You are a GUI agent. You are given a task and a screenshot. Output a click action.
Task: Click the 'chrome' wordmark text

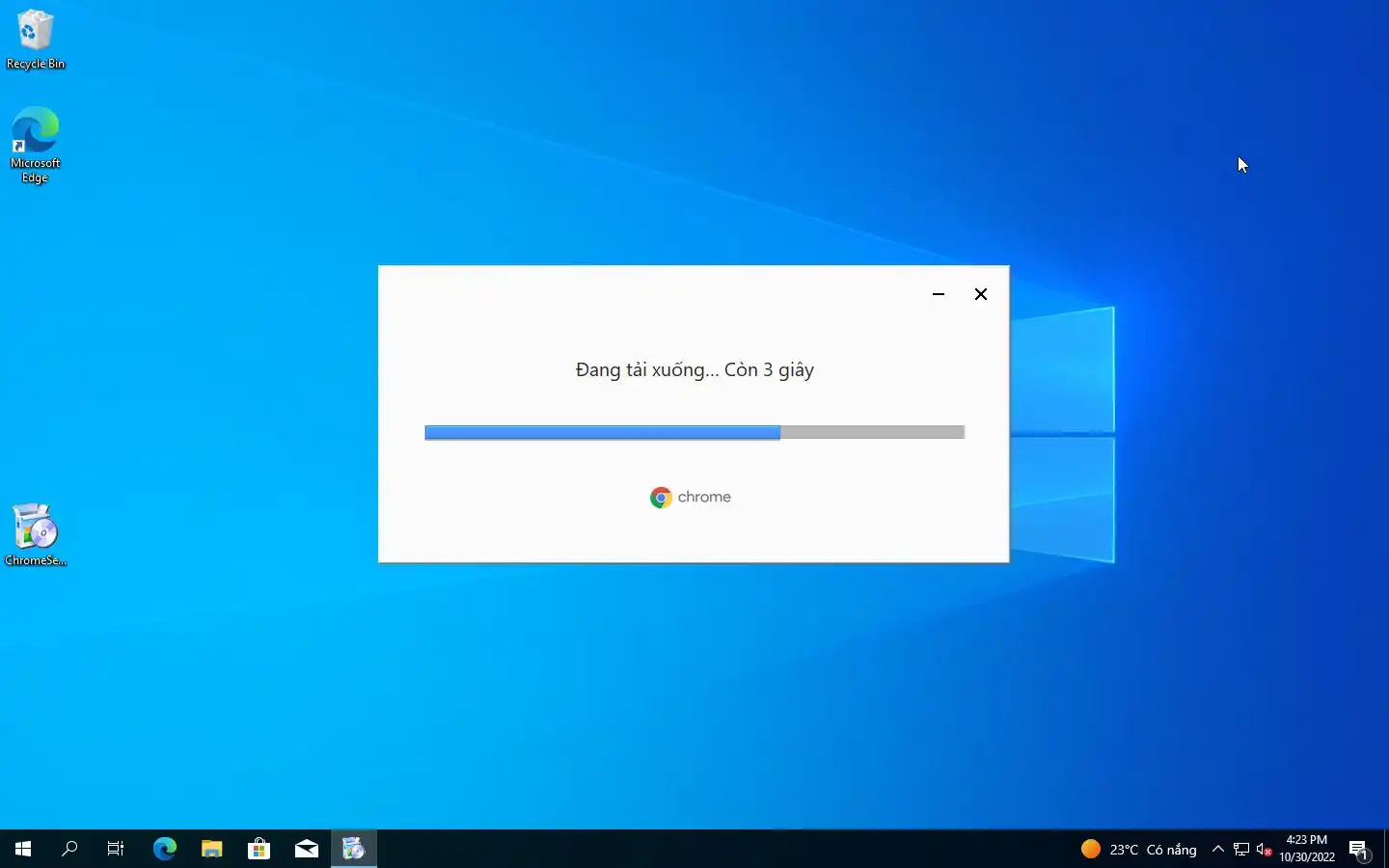704,498
